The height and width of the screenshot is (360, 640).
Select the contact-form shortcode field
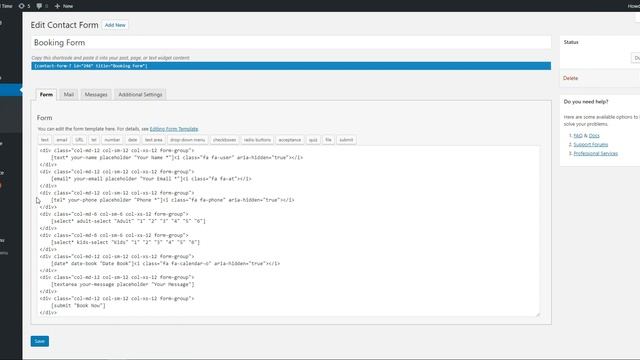(x=291, y=66)
